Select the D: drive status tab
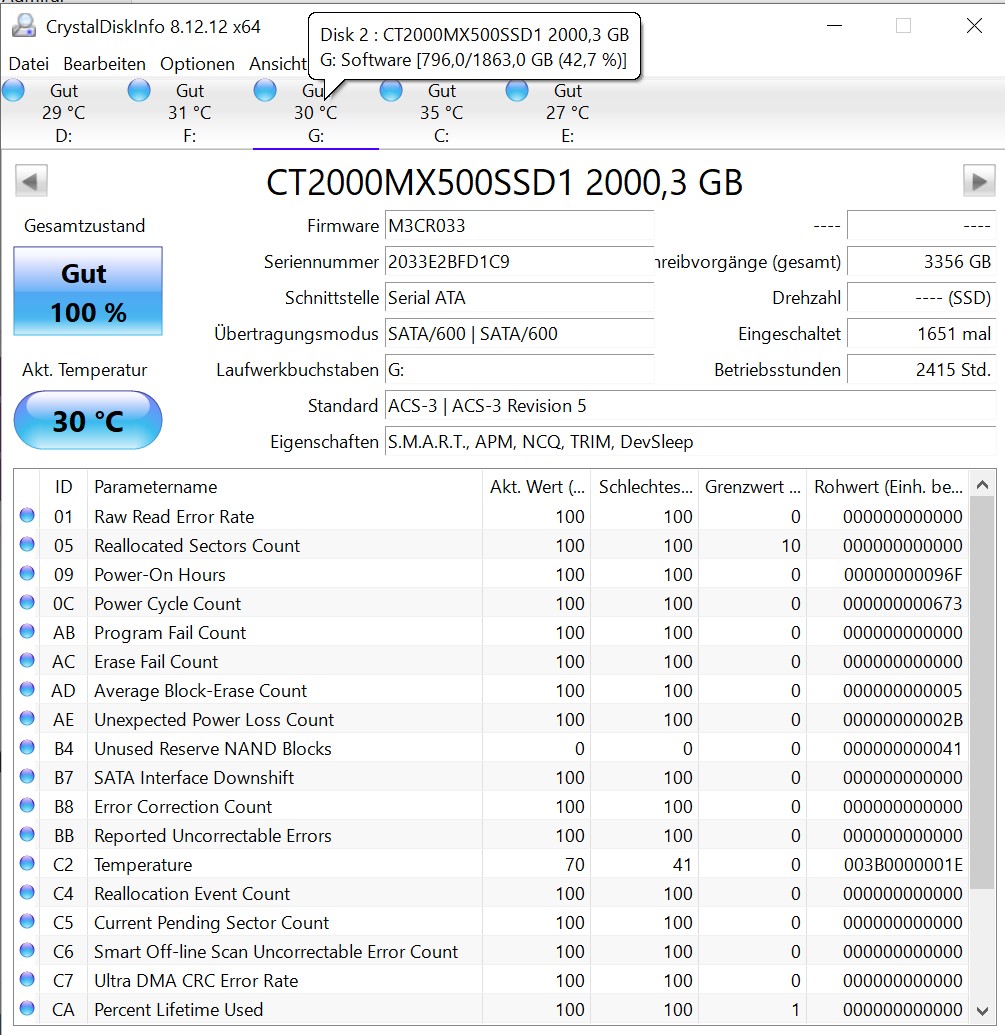 [63, 113]
